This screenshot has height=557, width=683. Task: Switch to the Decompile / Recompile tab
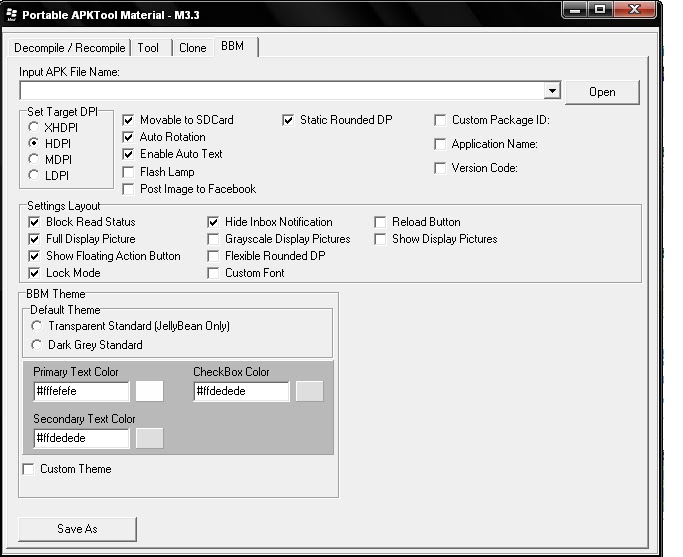70,47
